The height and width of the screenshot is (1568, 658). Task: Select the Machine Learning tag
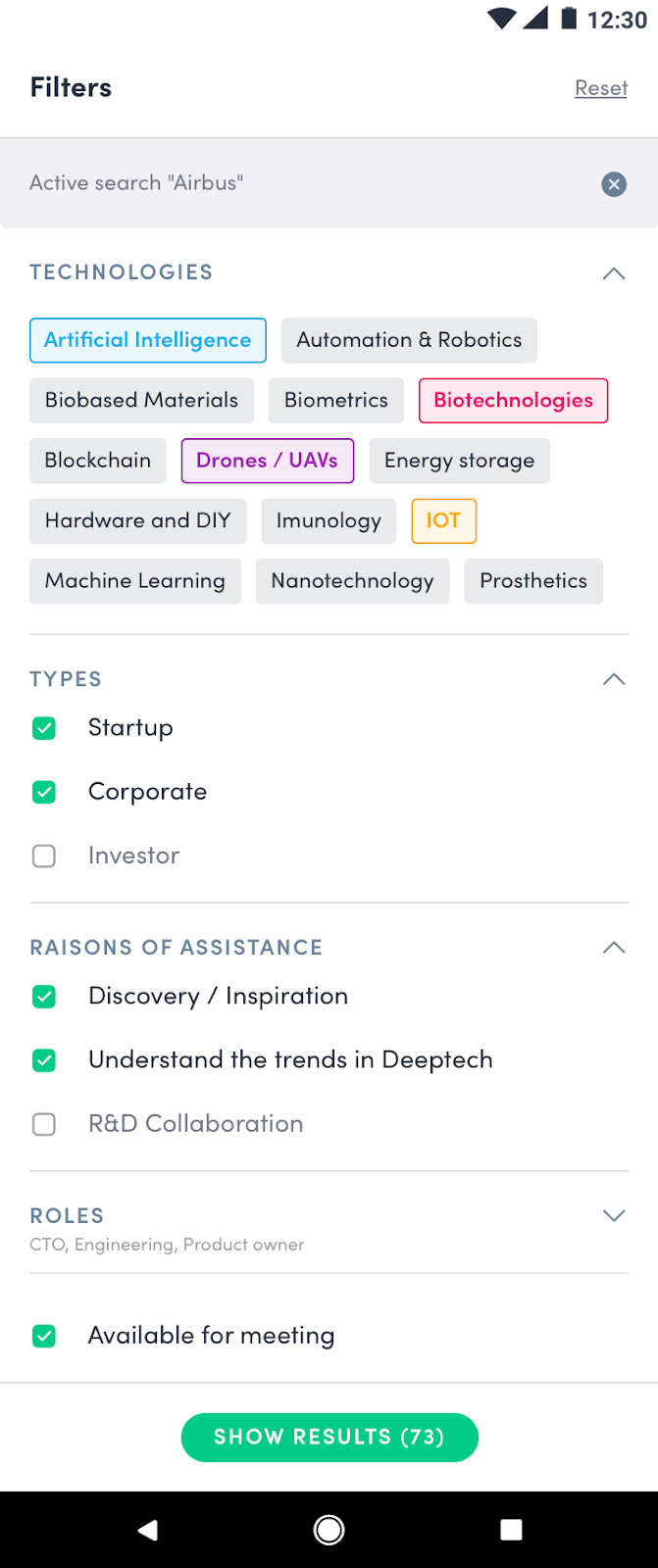[135, 581]
